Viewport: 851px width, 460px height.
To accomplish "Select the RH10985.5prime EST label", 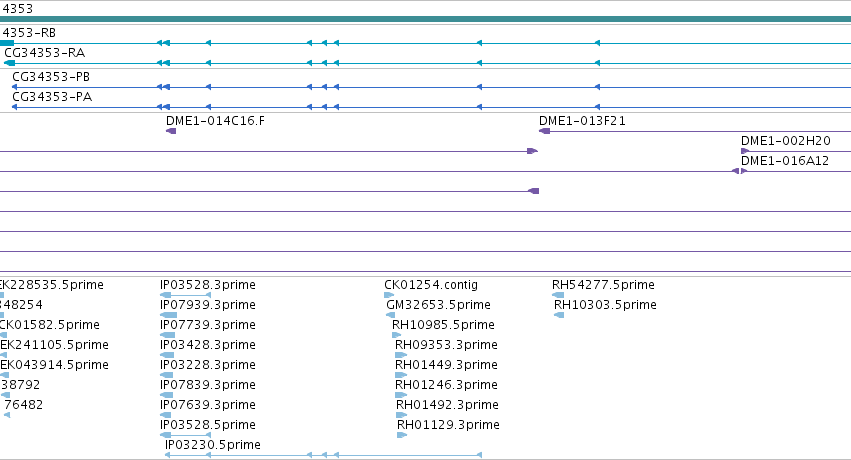I will 443,325.
